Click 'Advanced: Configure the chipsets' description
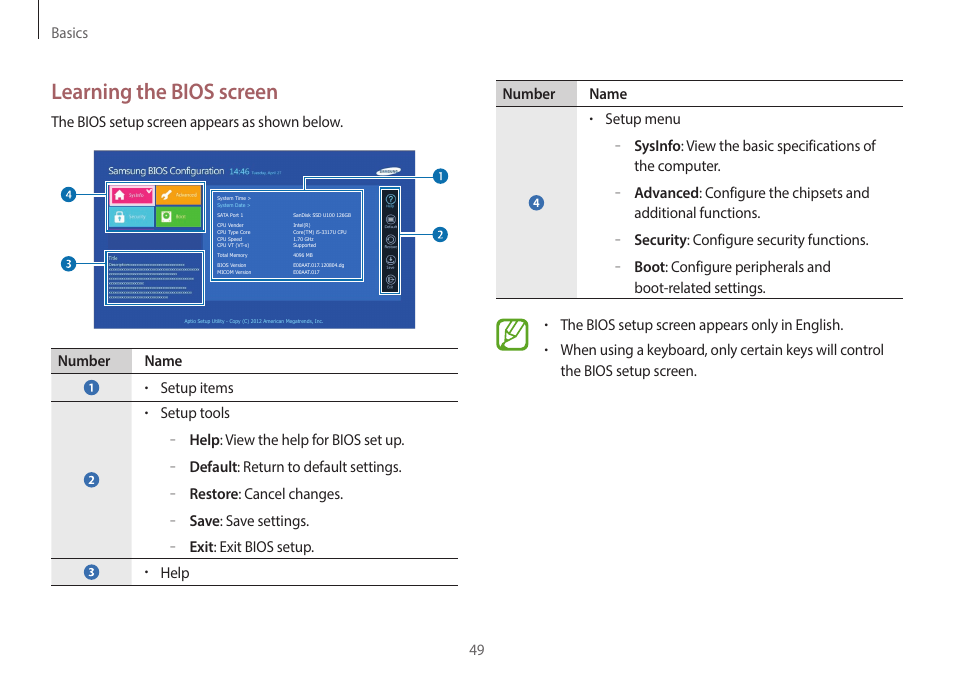 point(751,203)
